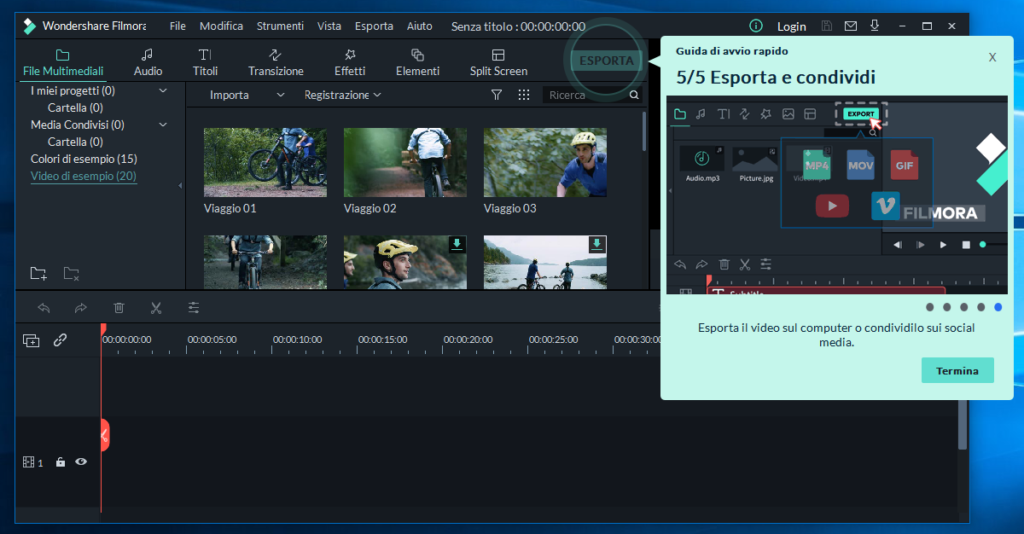The height and width of the screenshot is (534, 1024).
Task: Click the filter funnel icon
Action: tap(496, 95)
